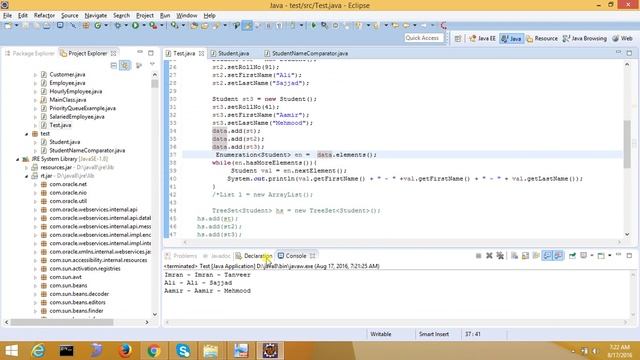Click the New Java Package toolbar icon
The height and width of the screenshot is (360, 640).
86,25
